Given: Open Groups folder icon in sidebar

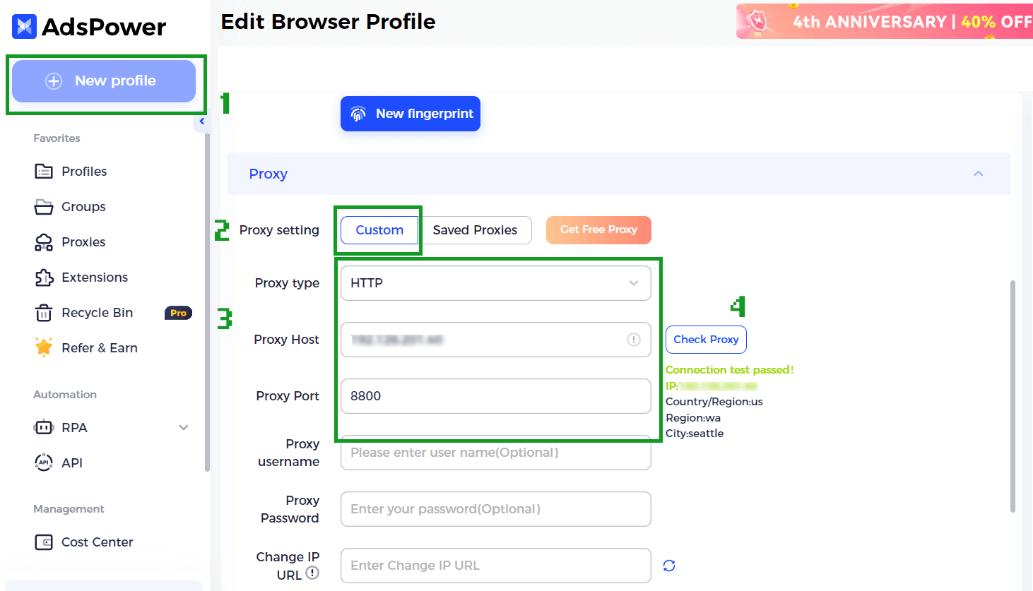Looking at the screenshot, I should tap(44, 207).
